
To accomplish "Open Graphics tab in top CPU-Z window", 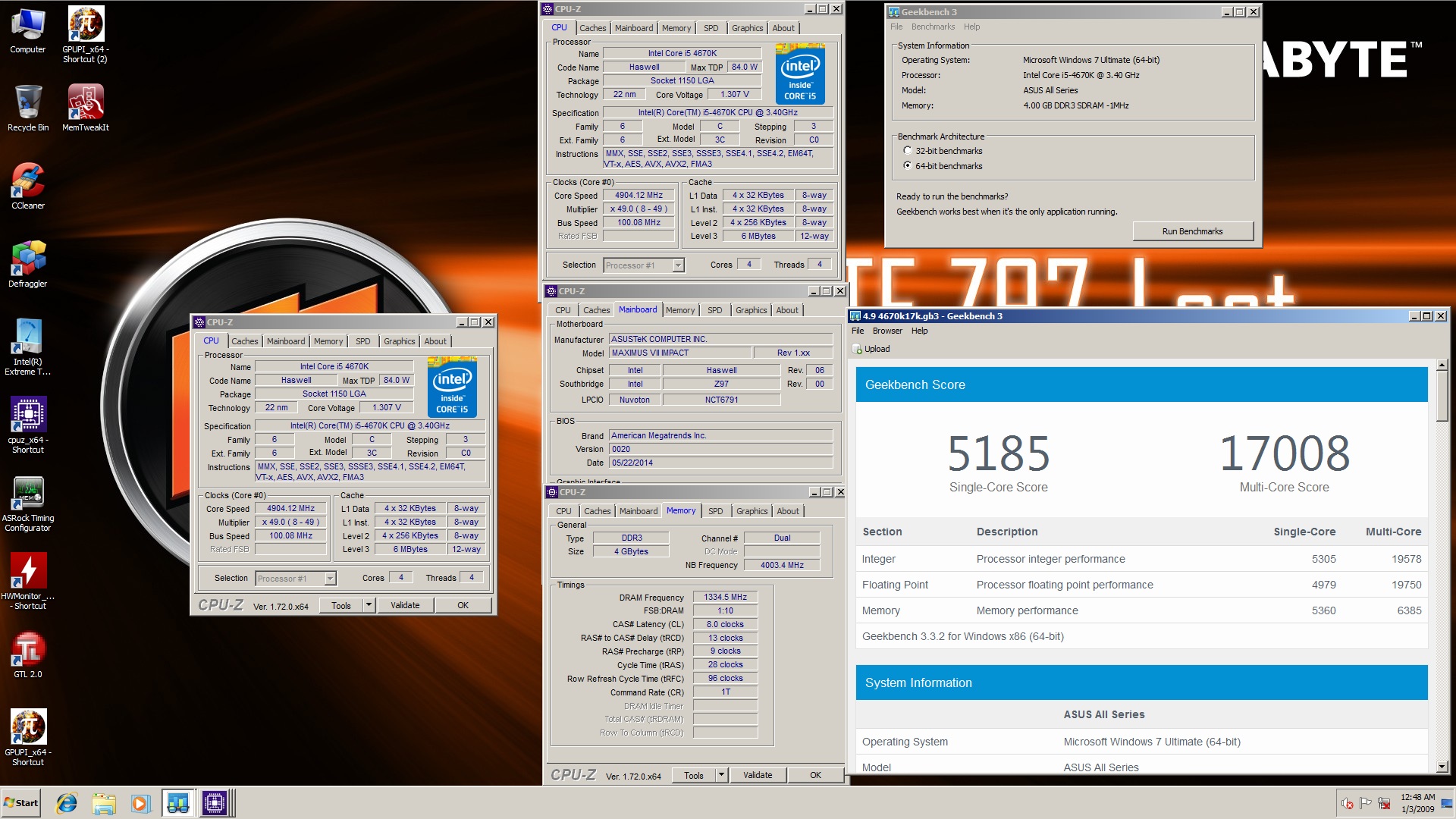I will 747,28.
